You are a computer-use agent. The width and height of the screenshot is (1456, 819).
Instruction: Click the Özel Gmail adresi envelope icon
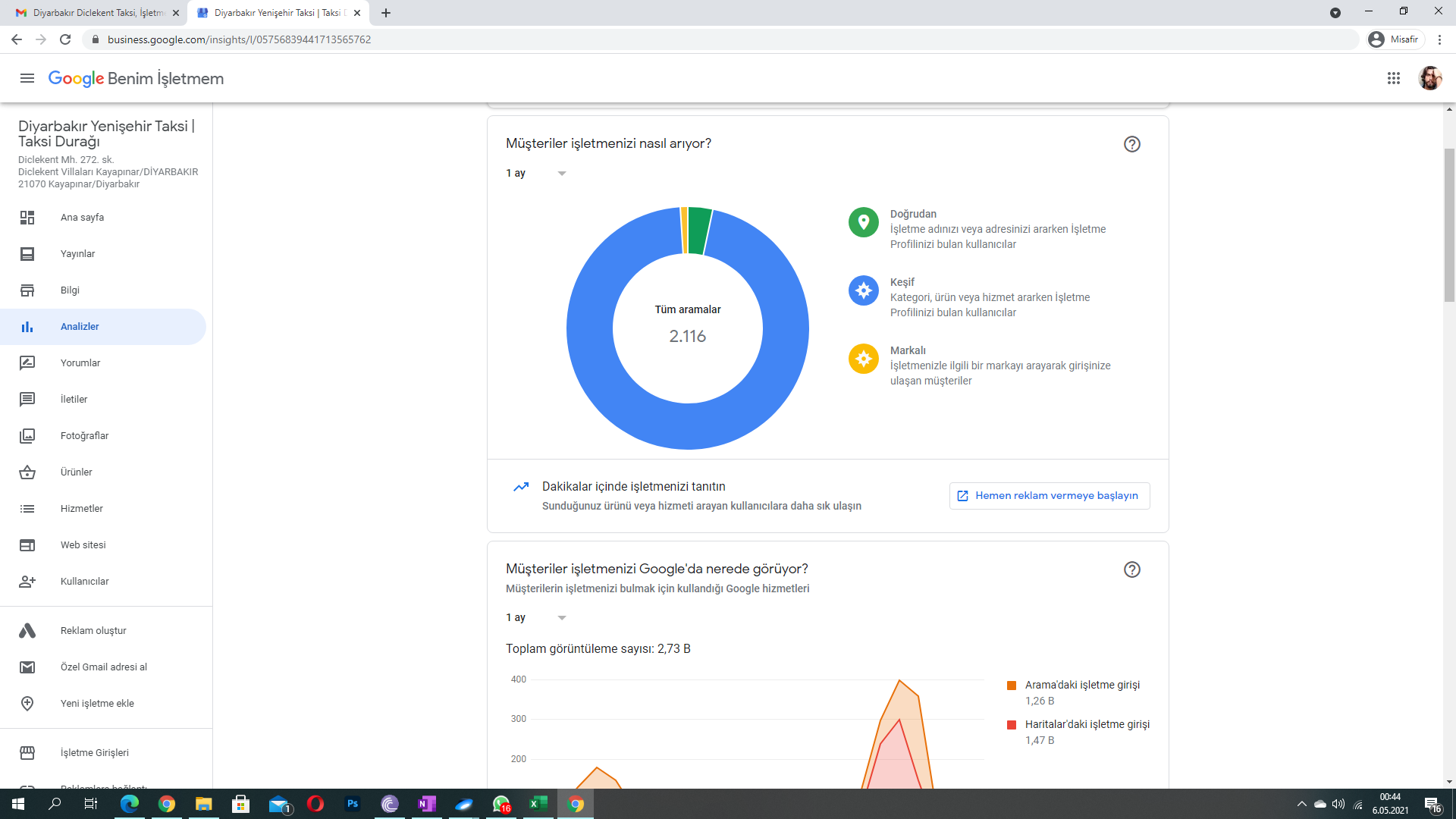(x=27, y=667)
